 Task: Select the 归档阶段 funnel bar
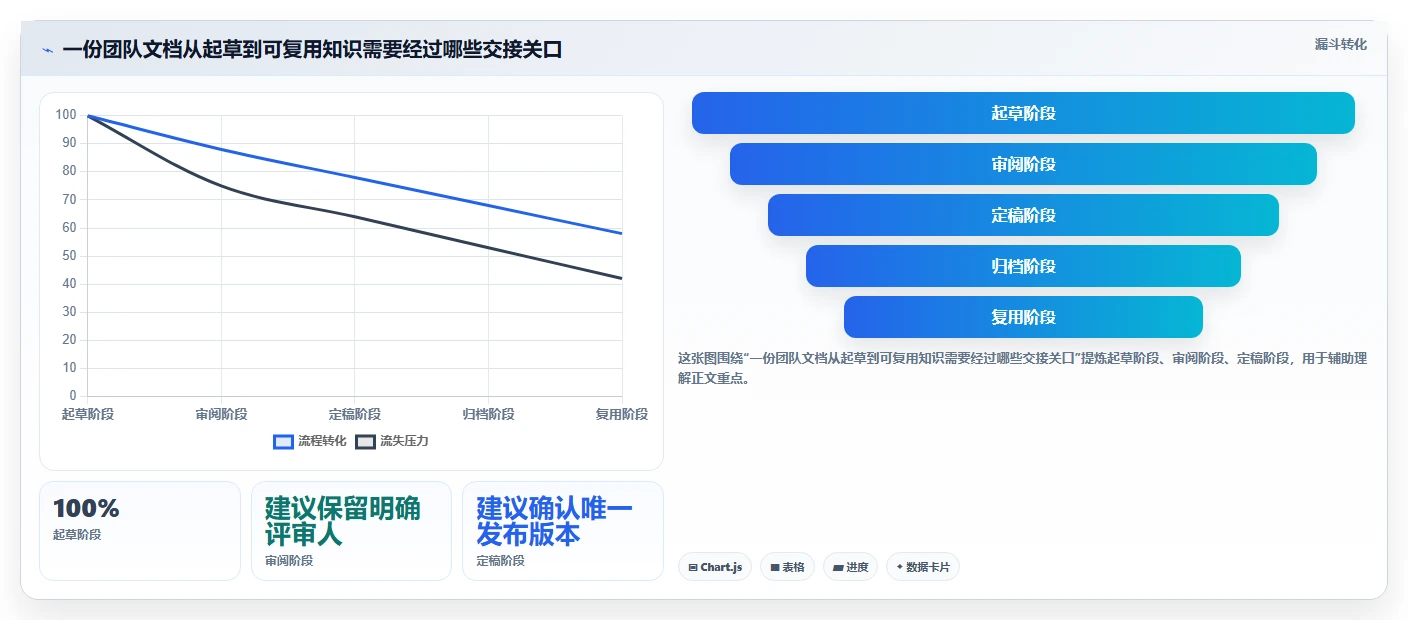(1023, 266)
